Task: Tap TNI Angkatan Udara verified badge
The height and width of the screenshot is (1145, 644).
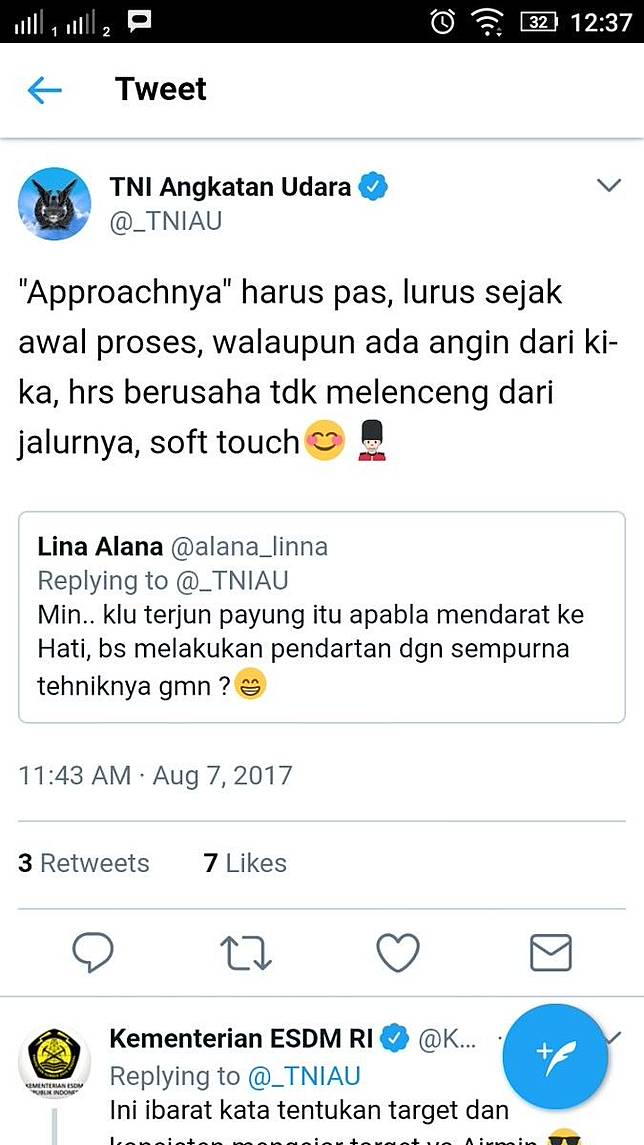Action: tap(375, 188)
